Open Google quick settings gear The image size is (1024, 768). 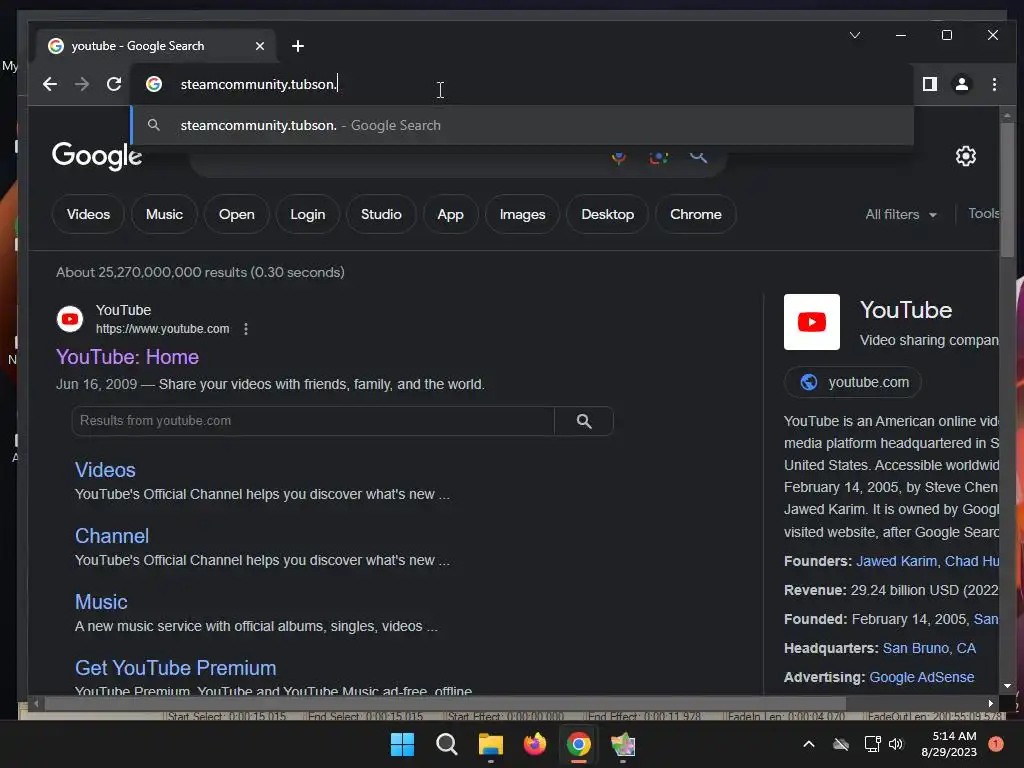click(x=966, y=156)
